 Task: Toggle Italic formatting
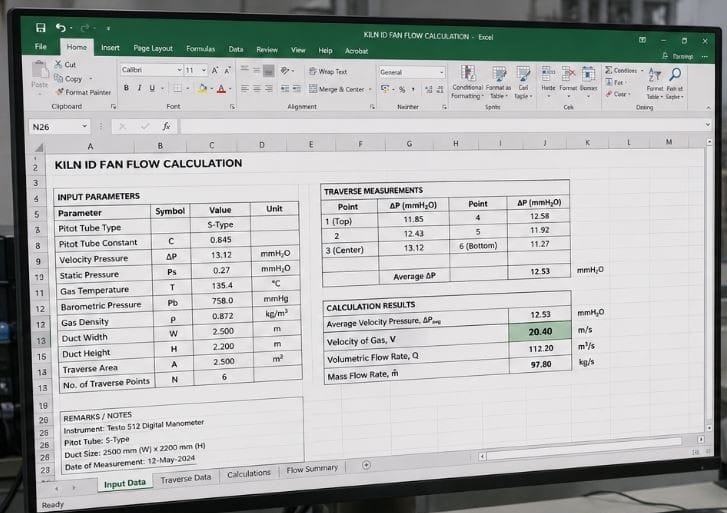(139, 87)
